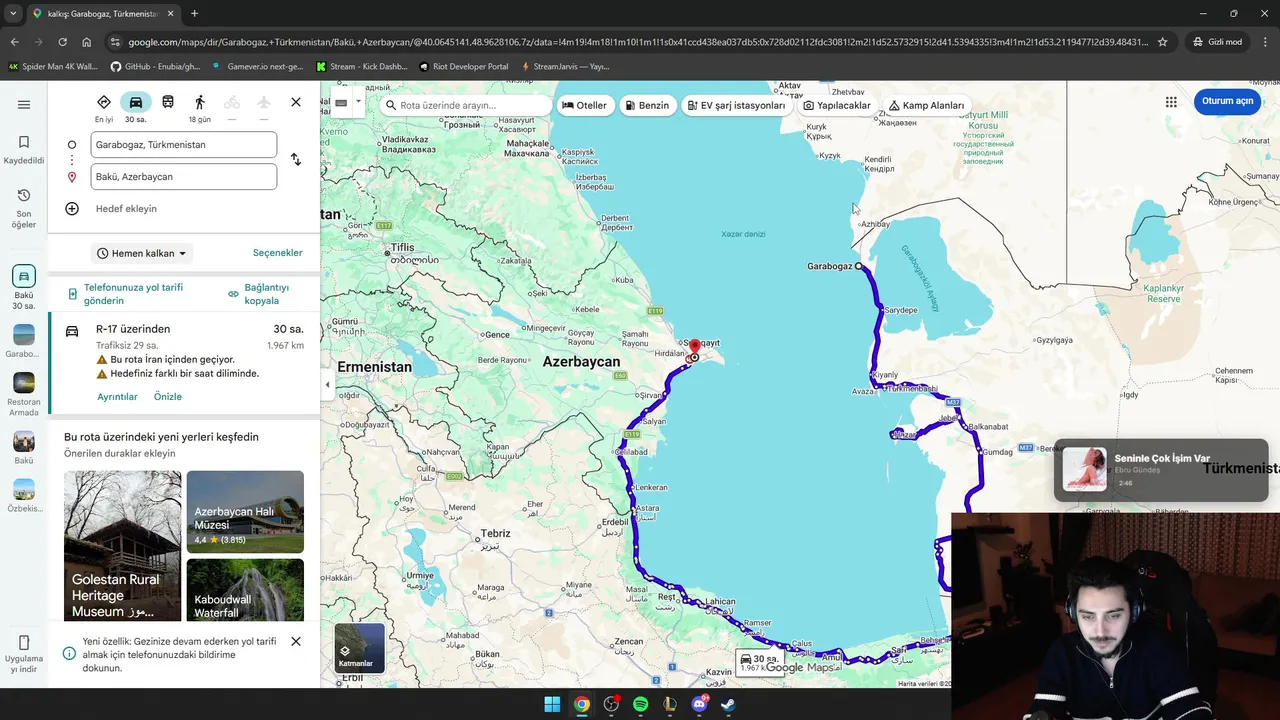
Task: Open Özbekistan recent sidebar thumbnail
Action: click(x=24, y=496)
